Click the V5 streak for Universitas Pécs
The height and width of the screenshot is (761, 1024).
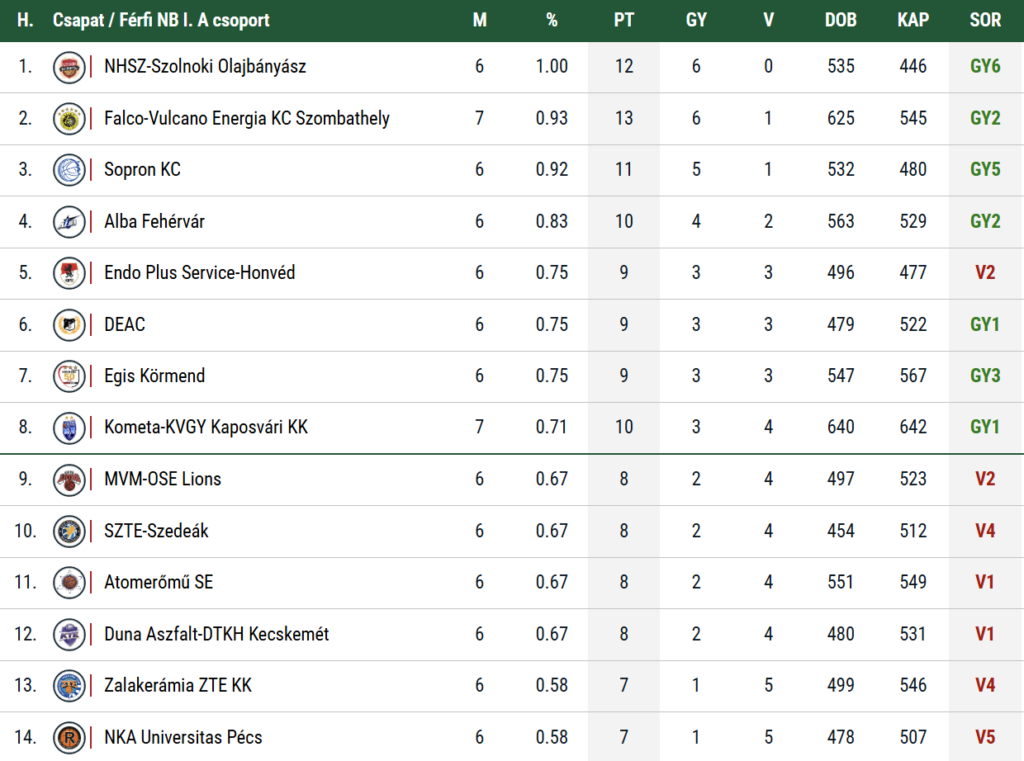(985, 737)
